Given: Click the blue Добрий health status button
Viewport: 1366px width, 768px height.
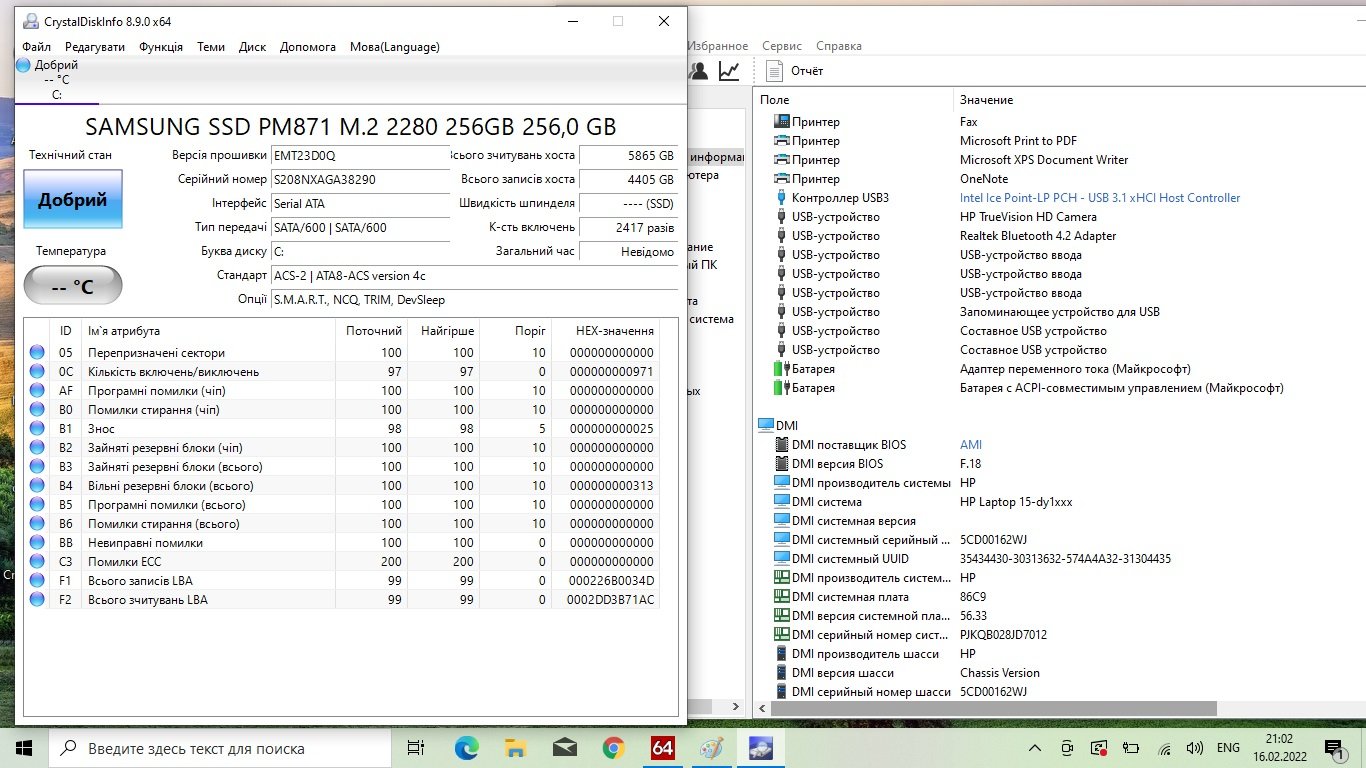Looking at the screenshot, I should pos(73,199).
